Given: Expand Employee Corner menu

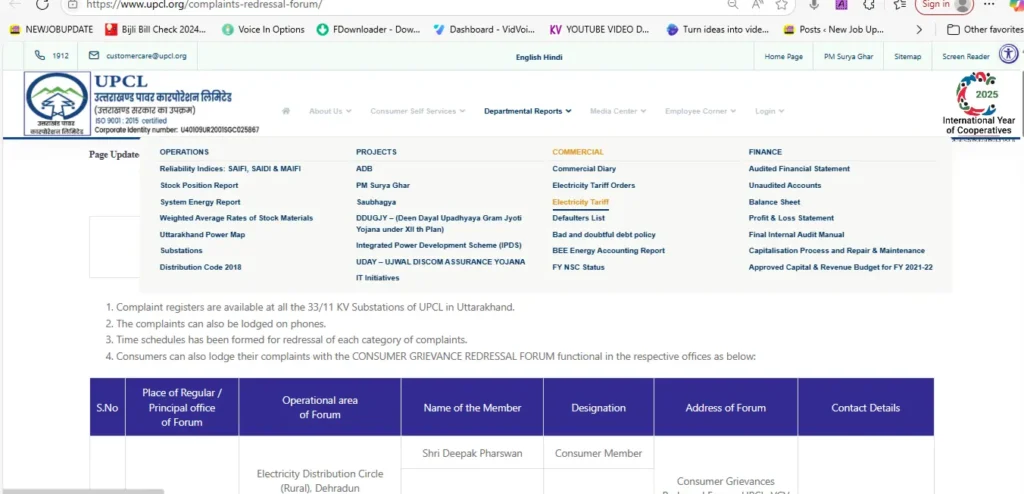Looking at the screenshot, I should tap(700, 111).
